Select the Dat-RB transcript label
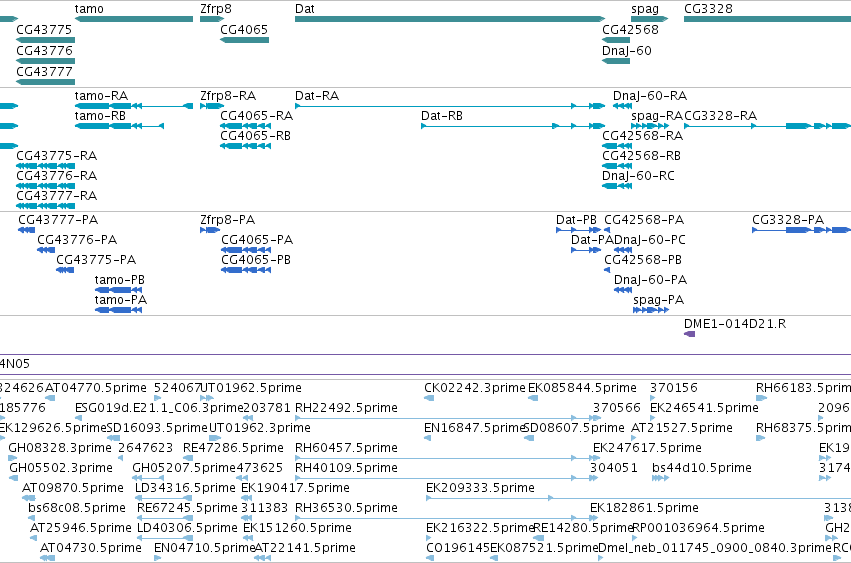This screenshot has height=563, width=851. [x=442, y=116]
